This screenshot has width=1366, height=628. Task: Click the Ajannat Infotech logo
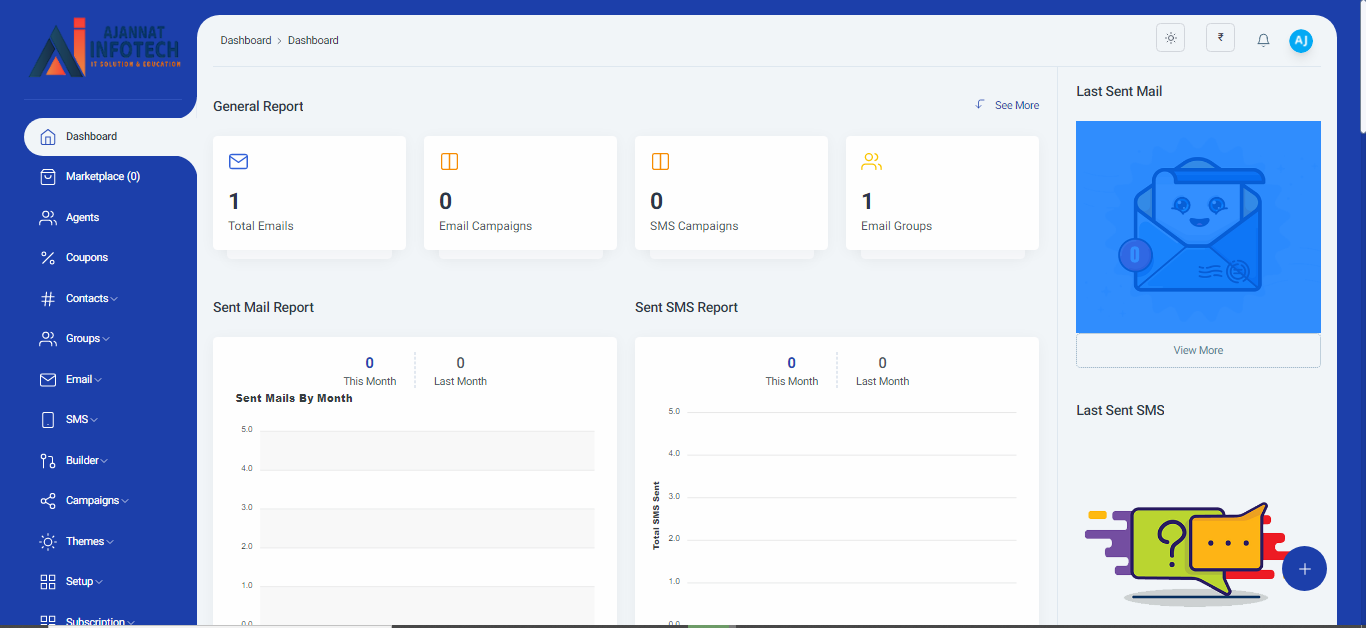(x=104, y=48)
